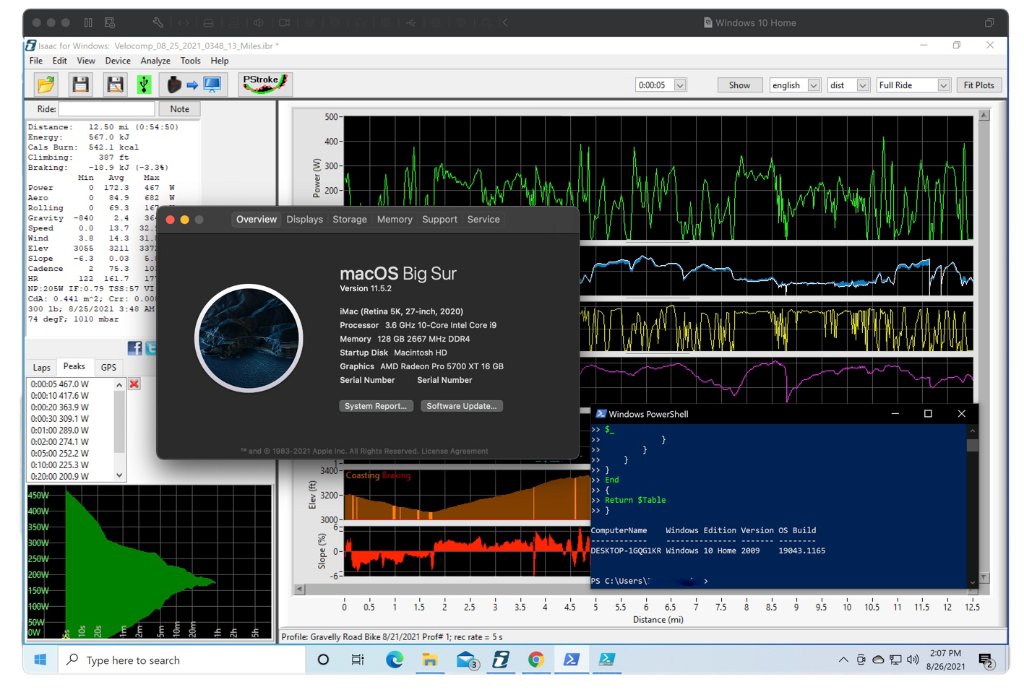Click plot horizontal scrollbar left arrow

tap(299, 589)
